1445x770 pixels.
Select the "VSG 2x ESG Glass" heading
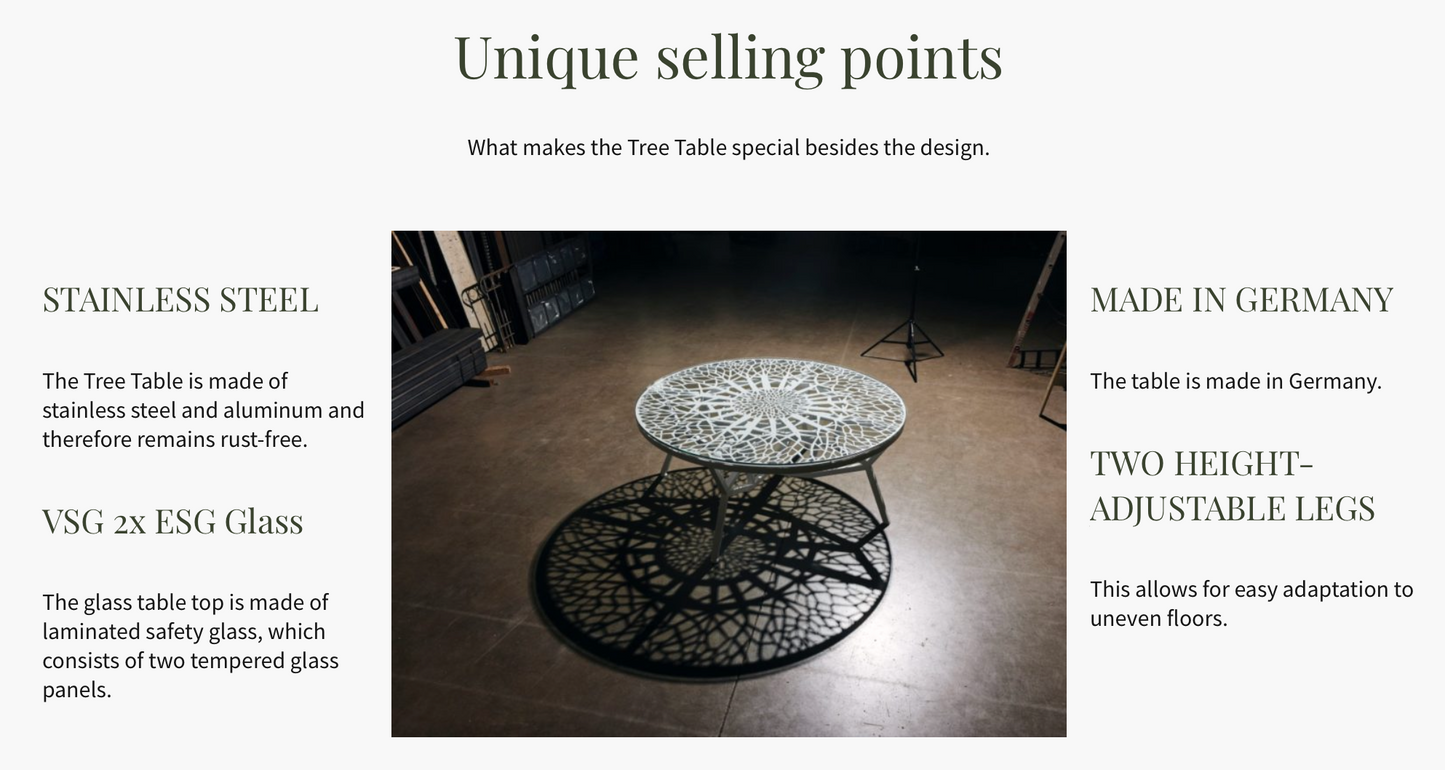click(x=172, y=521)
